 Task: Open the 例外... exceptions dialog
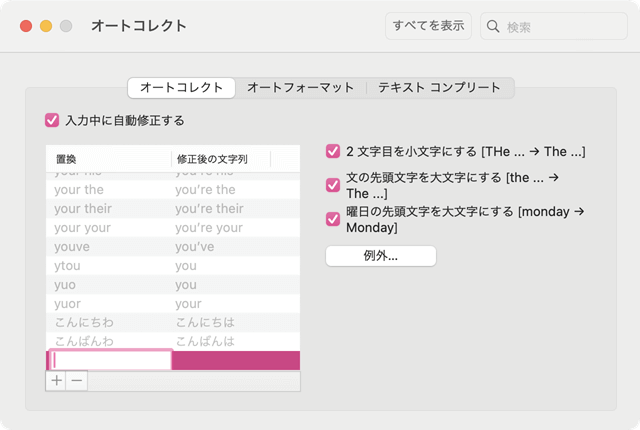click(381, 256)
